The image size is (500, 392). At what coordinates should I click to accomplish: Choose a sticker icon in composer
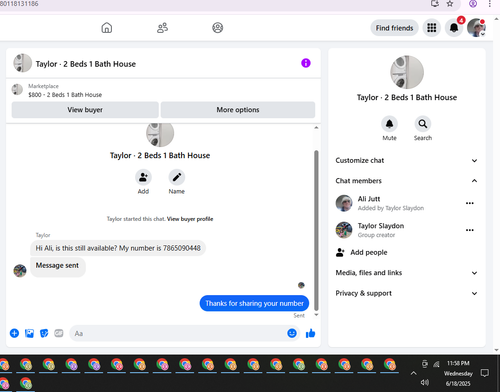coord(44,333)
